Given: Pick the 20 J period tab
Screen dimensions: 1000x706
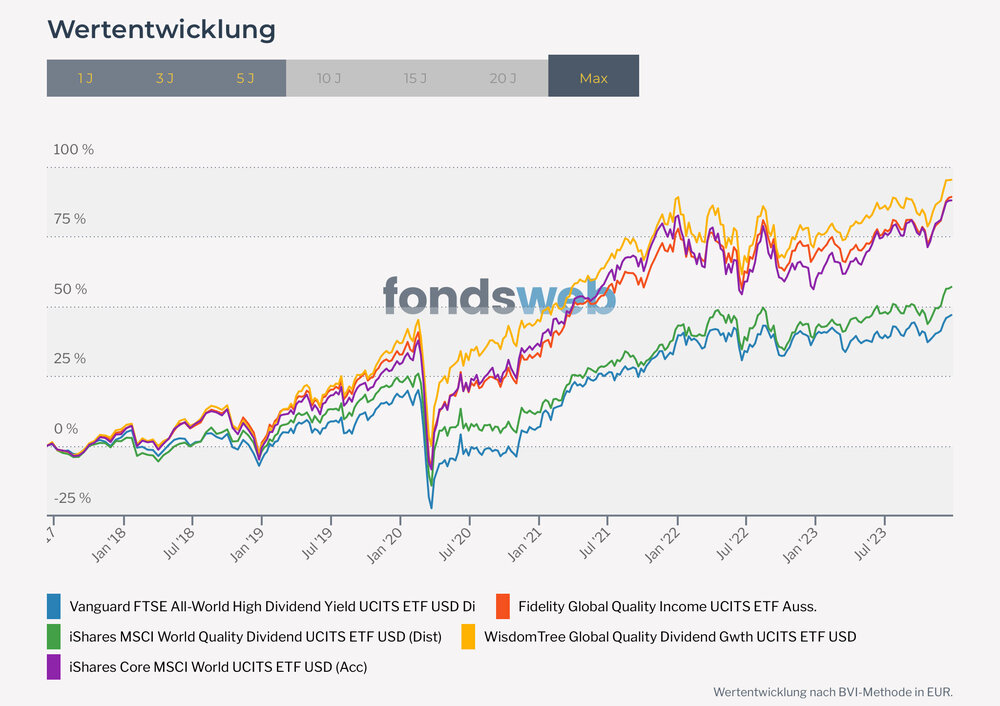Looking at the screenshot, I should (x=503, y=77).
